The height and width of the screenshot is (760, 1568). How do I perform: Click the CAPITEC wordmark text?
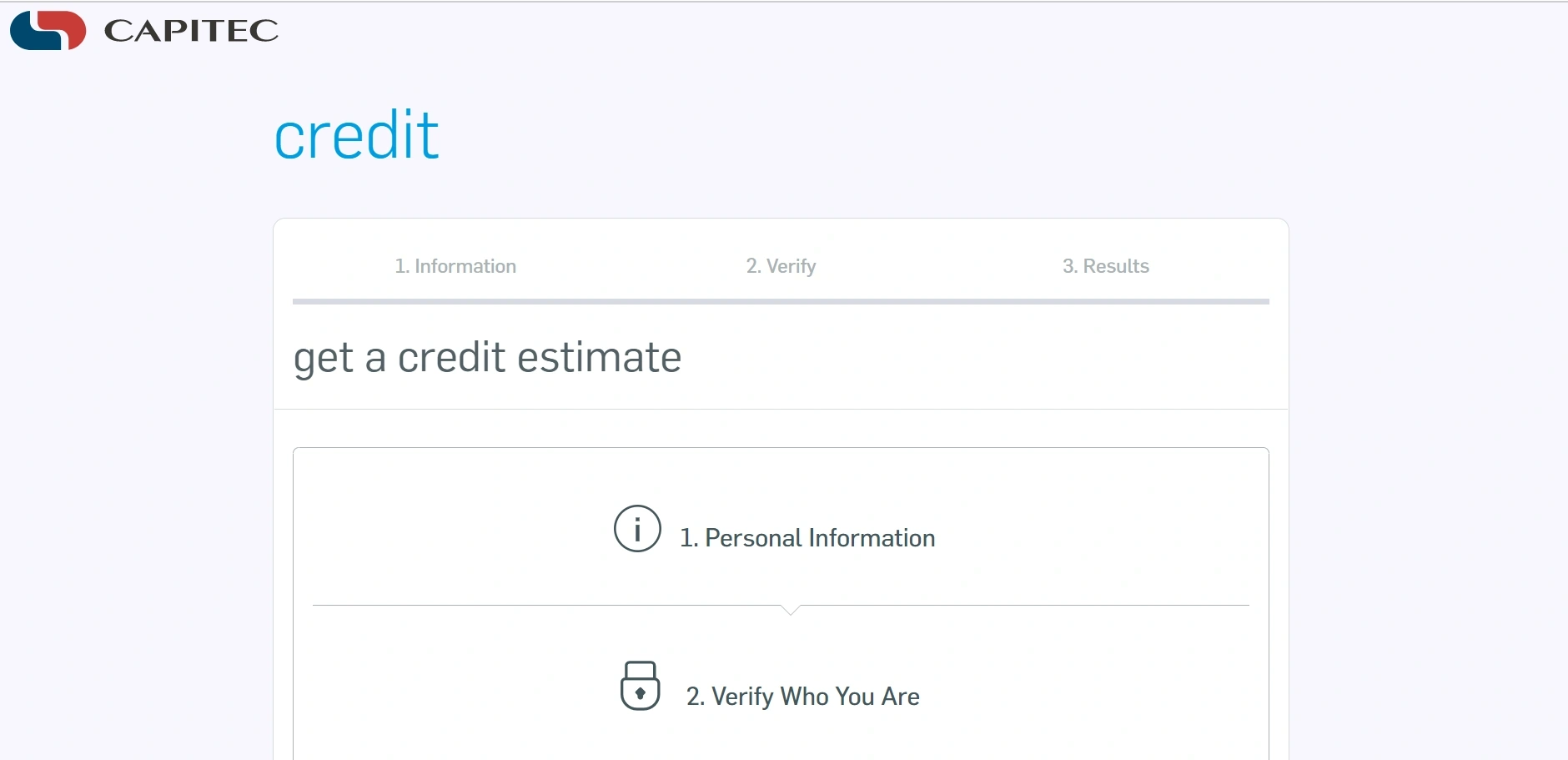(x=191, y=31)
